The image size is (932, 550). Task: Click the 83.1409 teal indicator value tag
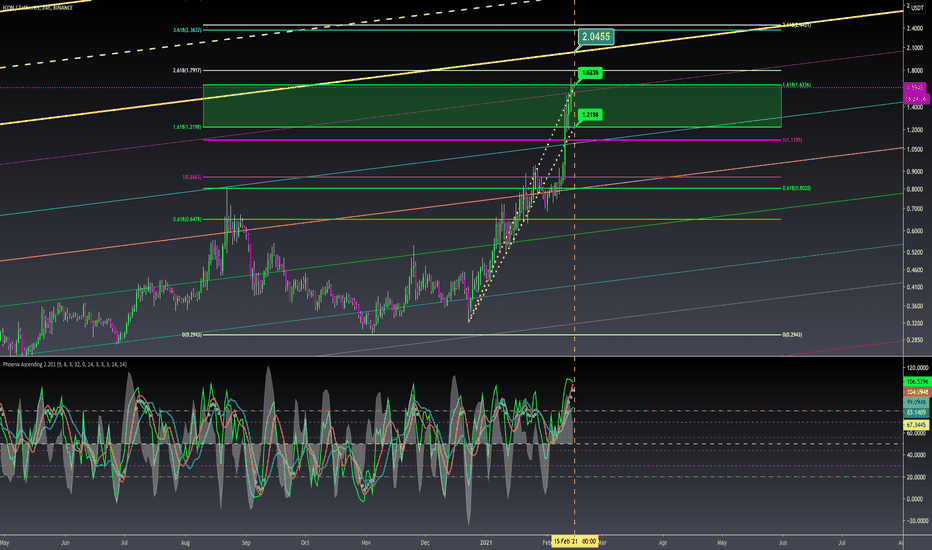coord(917,412)
